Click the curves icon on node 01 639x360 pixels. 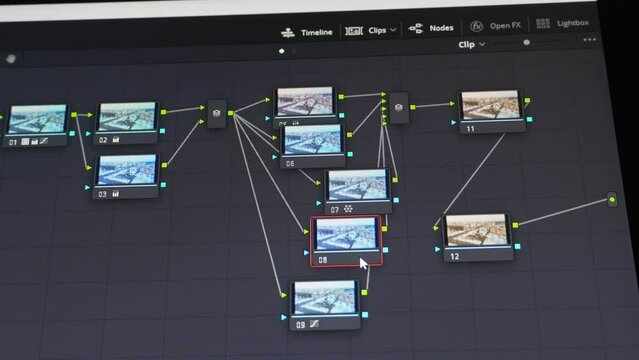[44, 141]
